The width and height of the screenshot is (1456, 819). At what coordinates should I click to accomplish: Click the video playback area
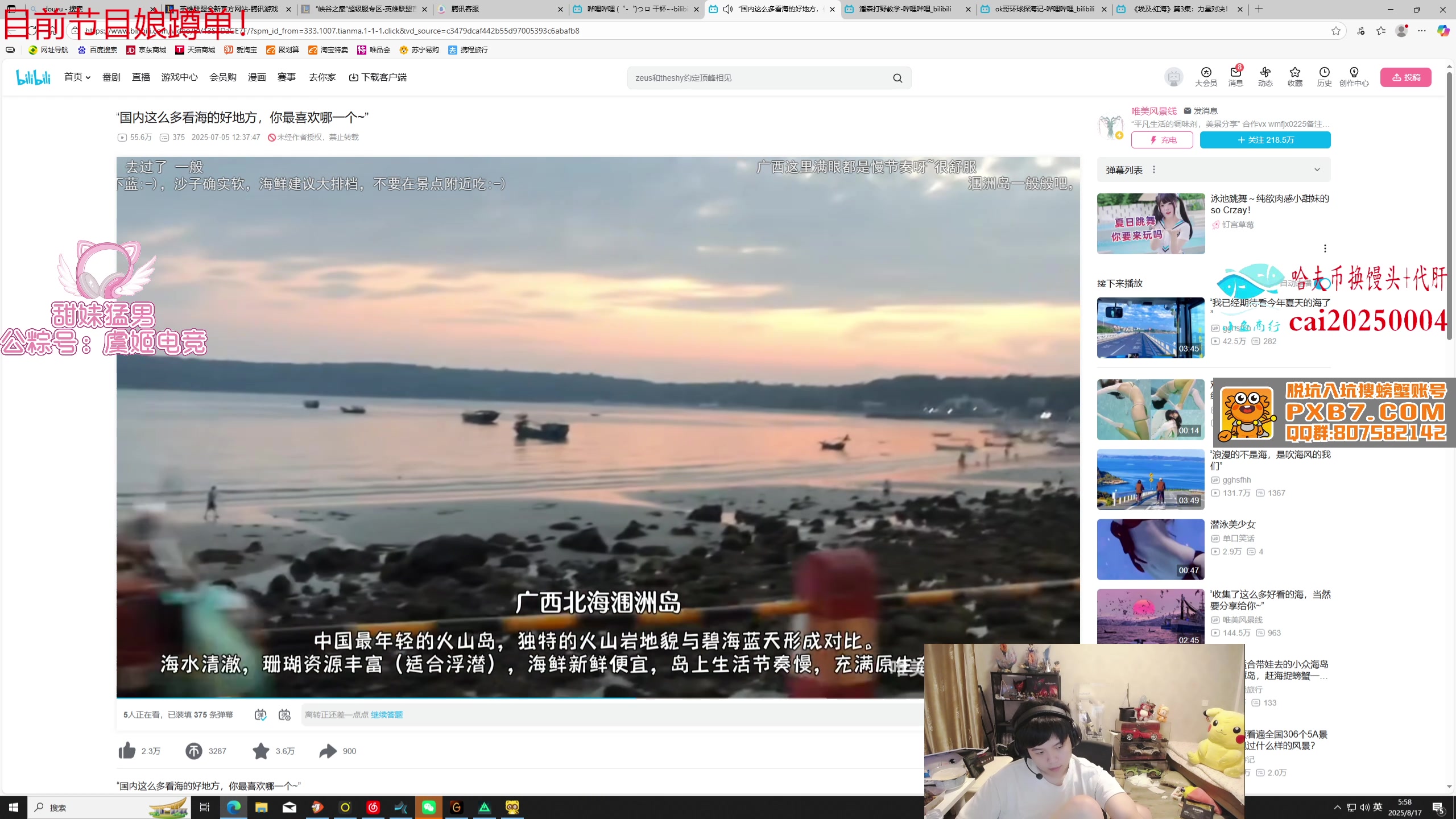point(598,427)
